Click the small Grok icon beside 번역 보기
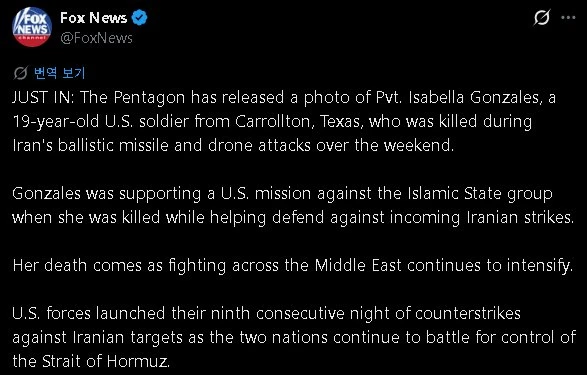 pos(20,73)
